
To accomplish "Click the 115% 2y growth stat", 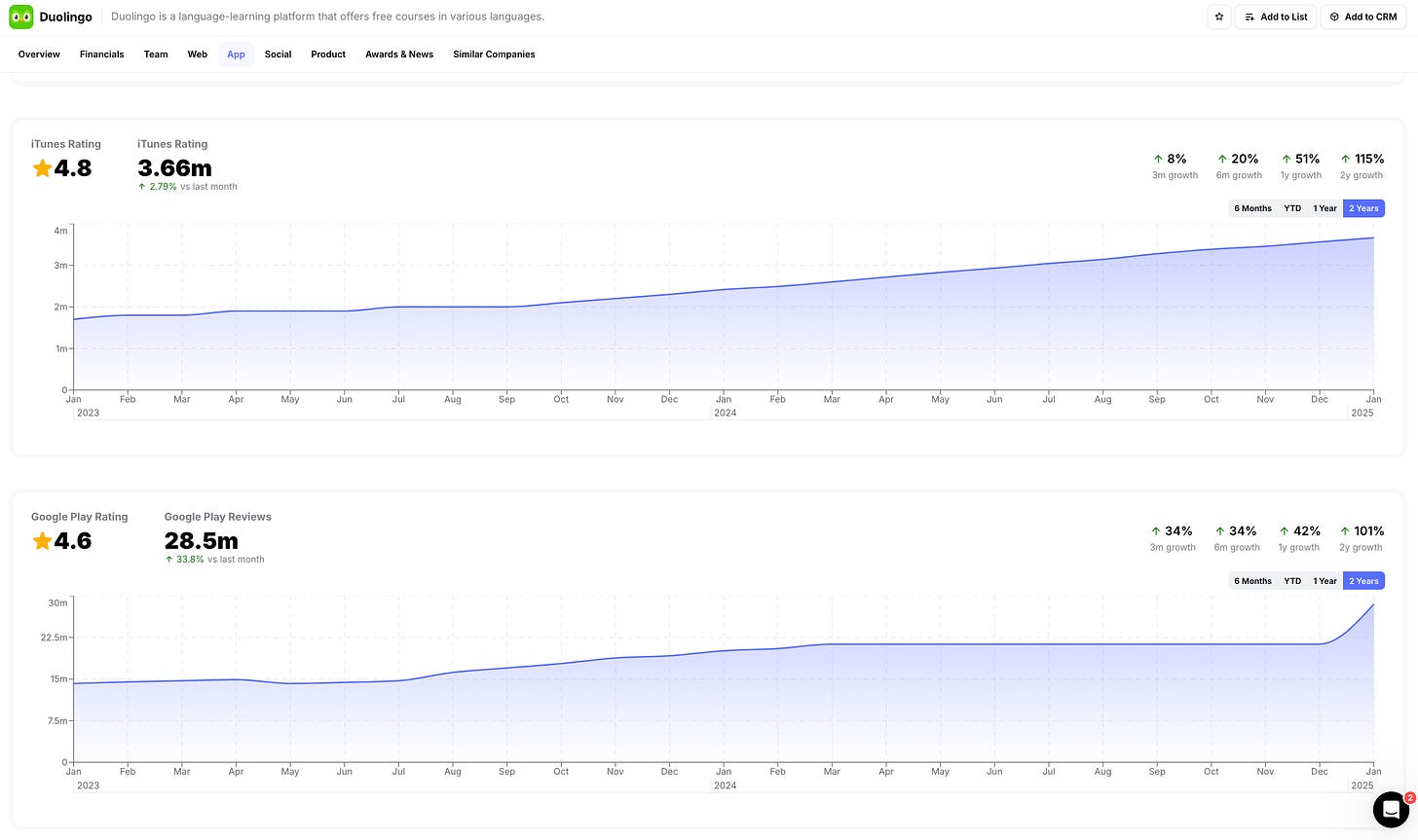I will tap(1362, 166).
